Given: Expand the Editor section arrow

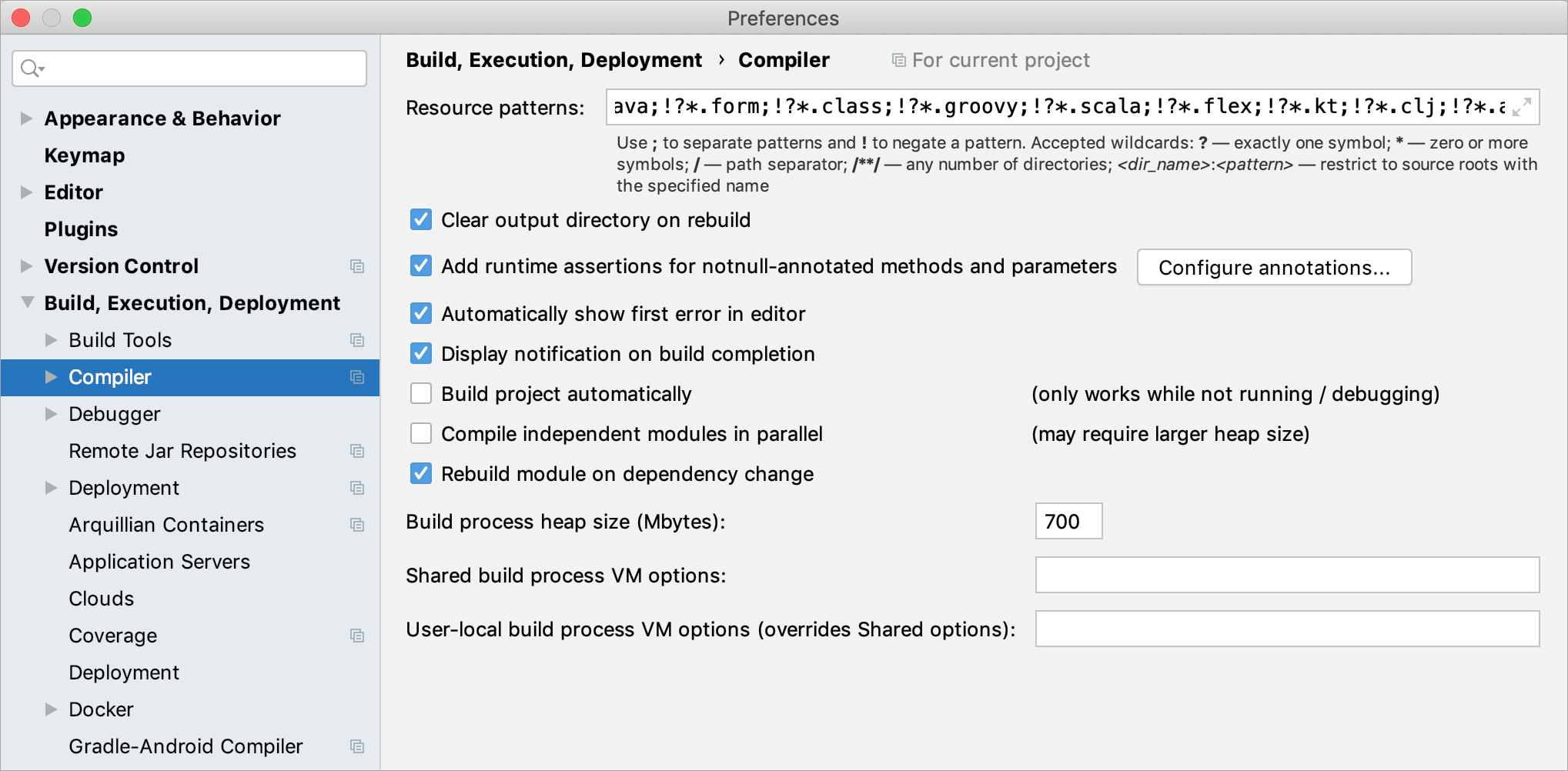Looking at the screenshot, I should [x=27, y=192].
